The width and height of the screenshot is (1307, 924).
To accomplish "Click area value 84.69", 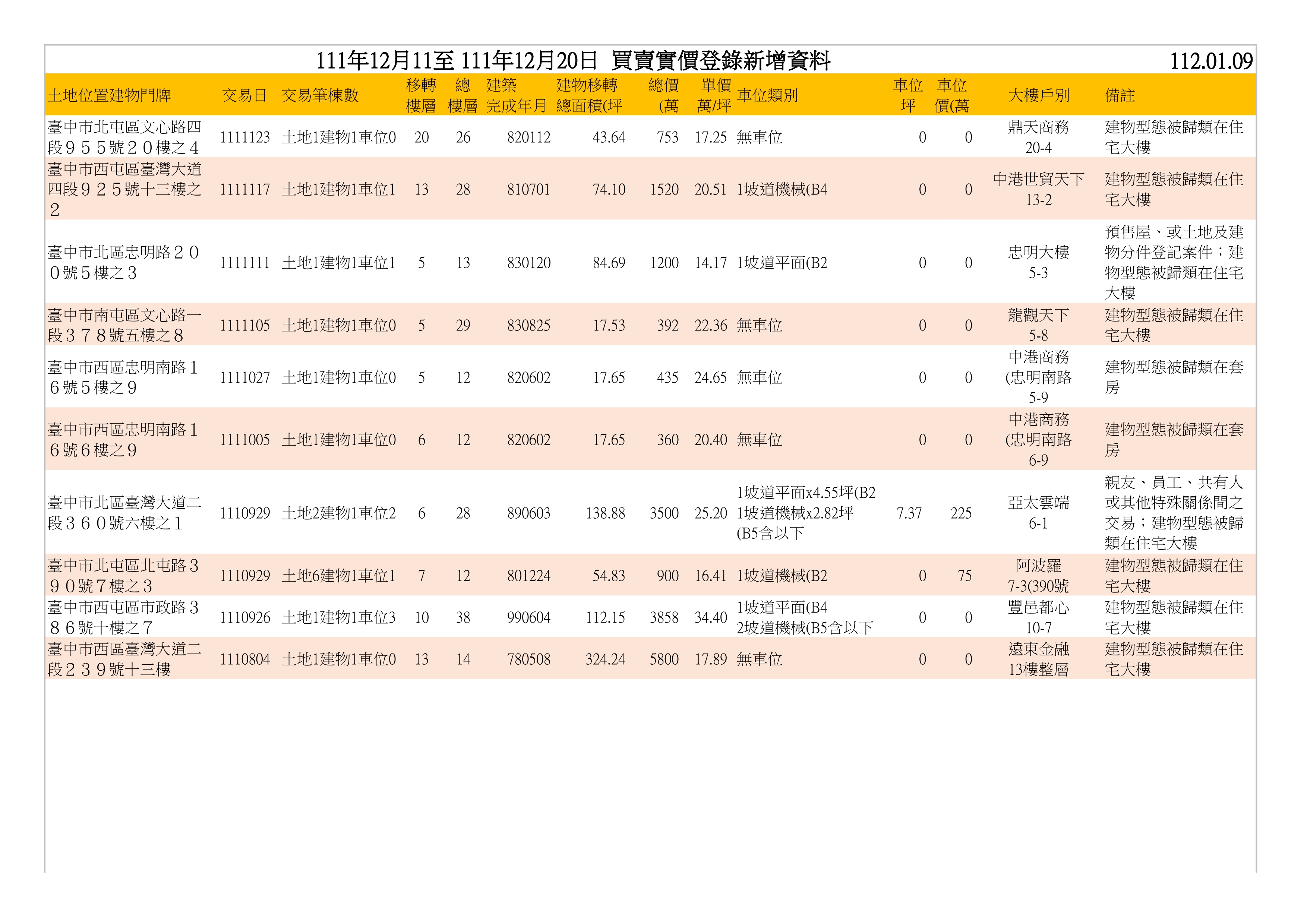I will [609, 263].
